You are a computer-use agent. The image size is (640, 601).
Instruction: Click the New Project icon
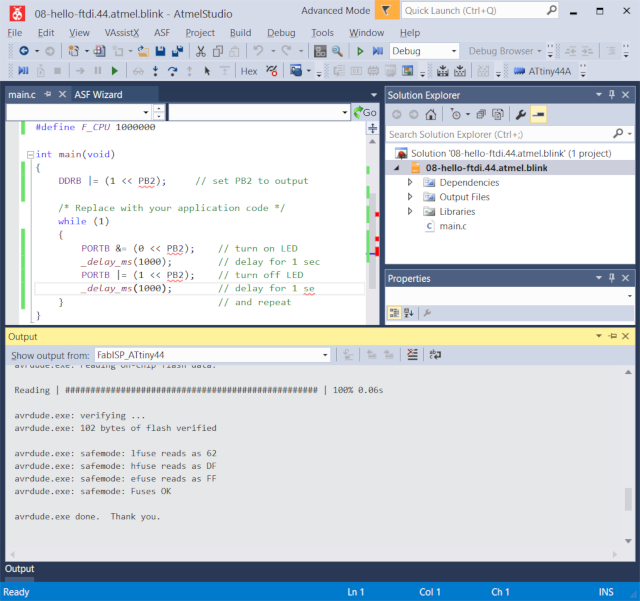73,51
